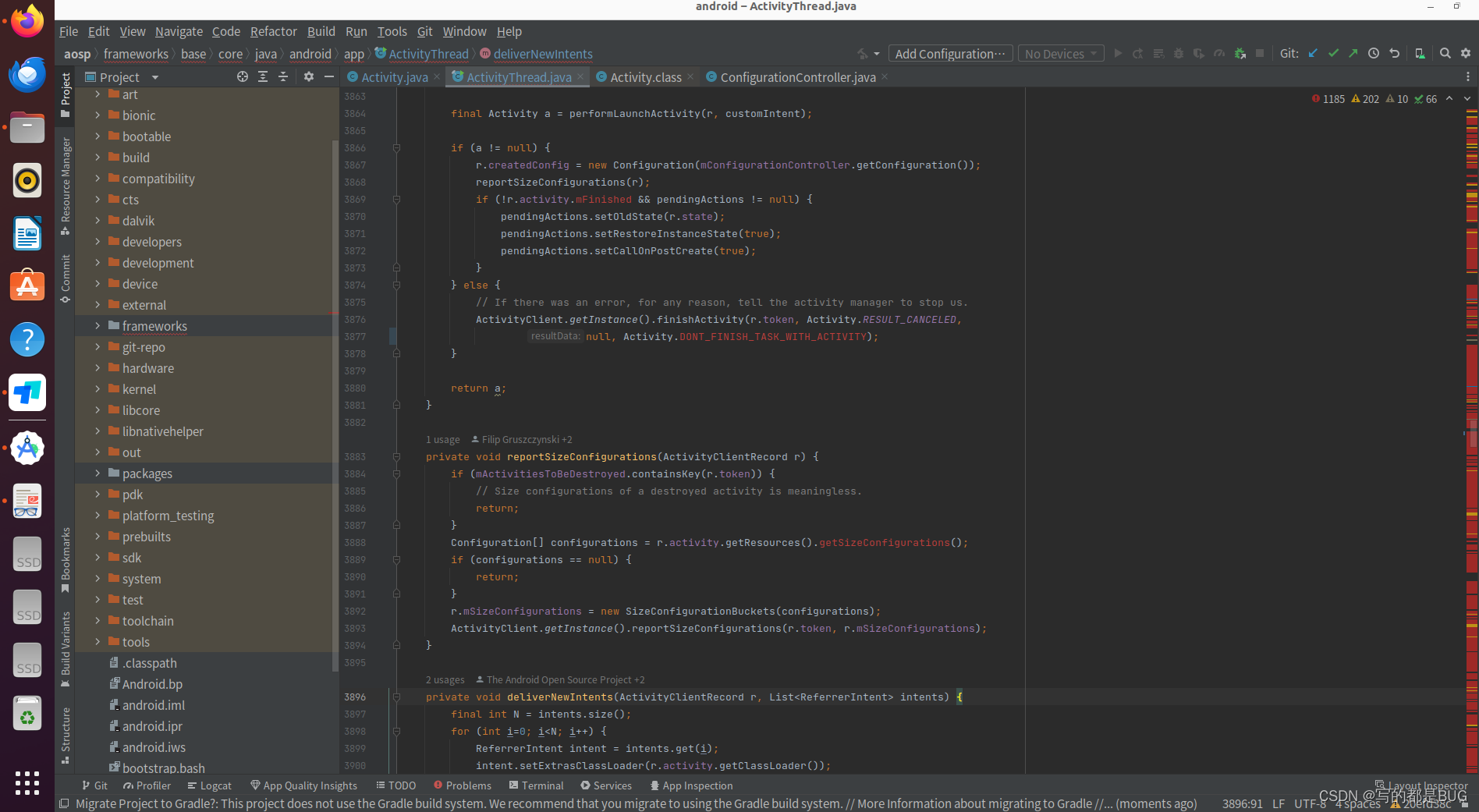The height and width of the screenshot is (812, 1479).
Task: Open the Build menu
Action: tap(321, 31)
